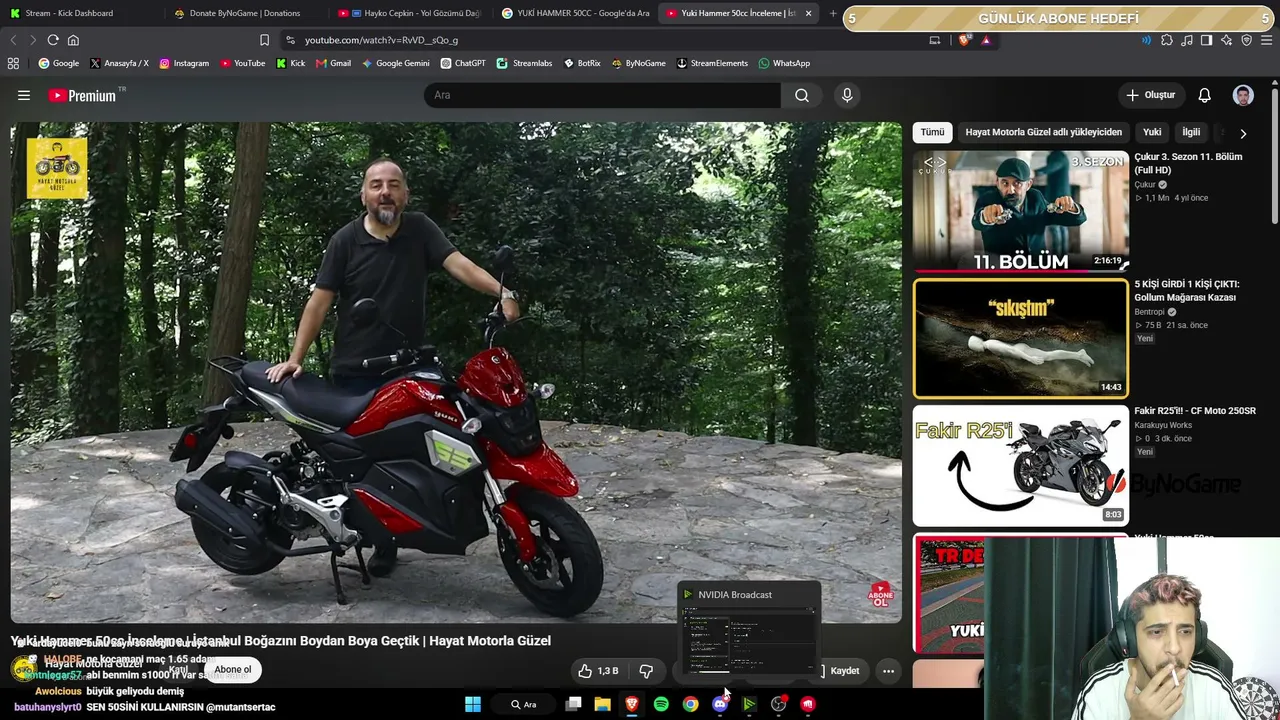
Task: Click the browser address bar URL
Action: tap(381, 40)
